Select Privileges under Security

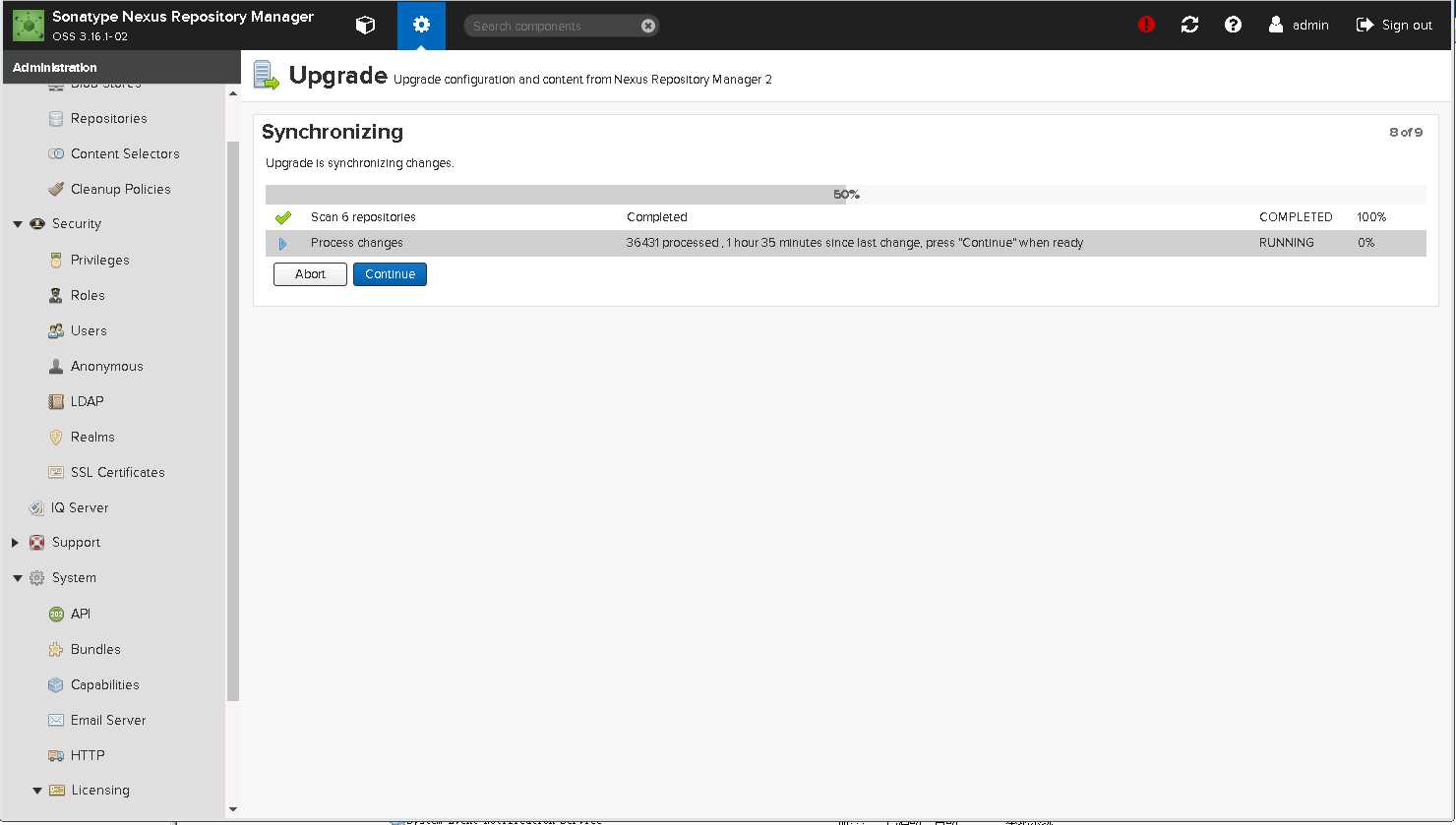coord(100,260)
